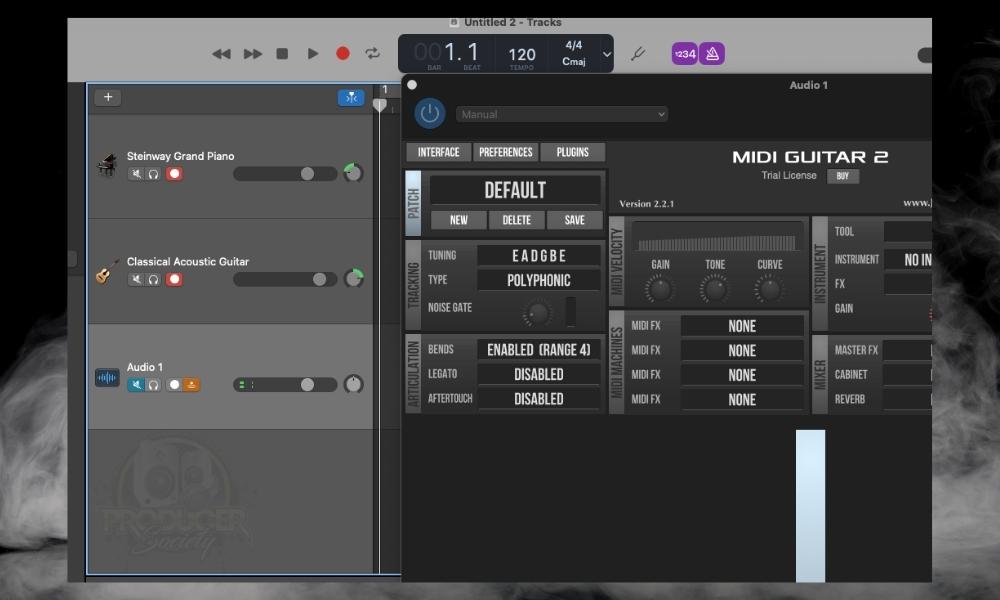This screenshot has height=600, width=1000.
Task: Toggle the blue catch playhead button
Action: (x=351, y=98)
